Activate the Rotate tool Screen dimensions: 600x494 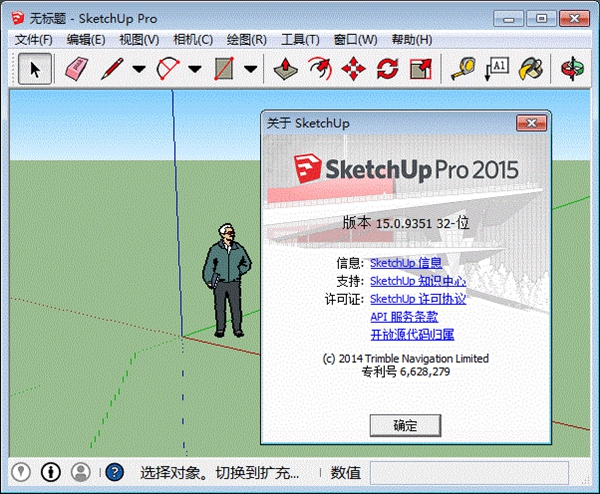[x=387, y=68]
